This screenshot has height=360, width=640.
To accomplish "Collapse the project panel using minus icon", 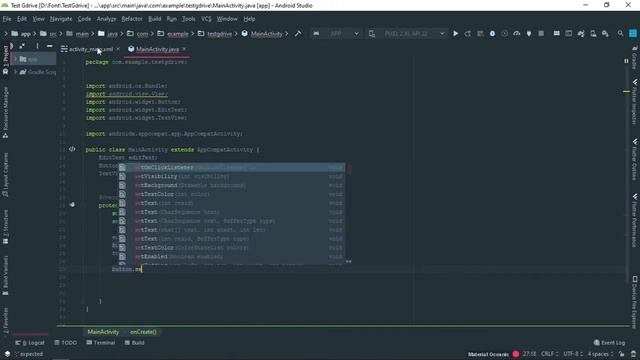I will click(x=49, y=46).
